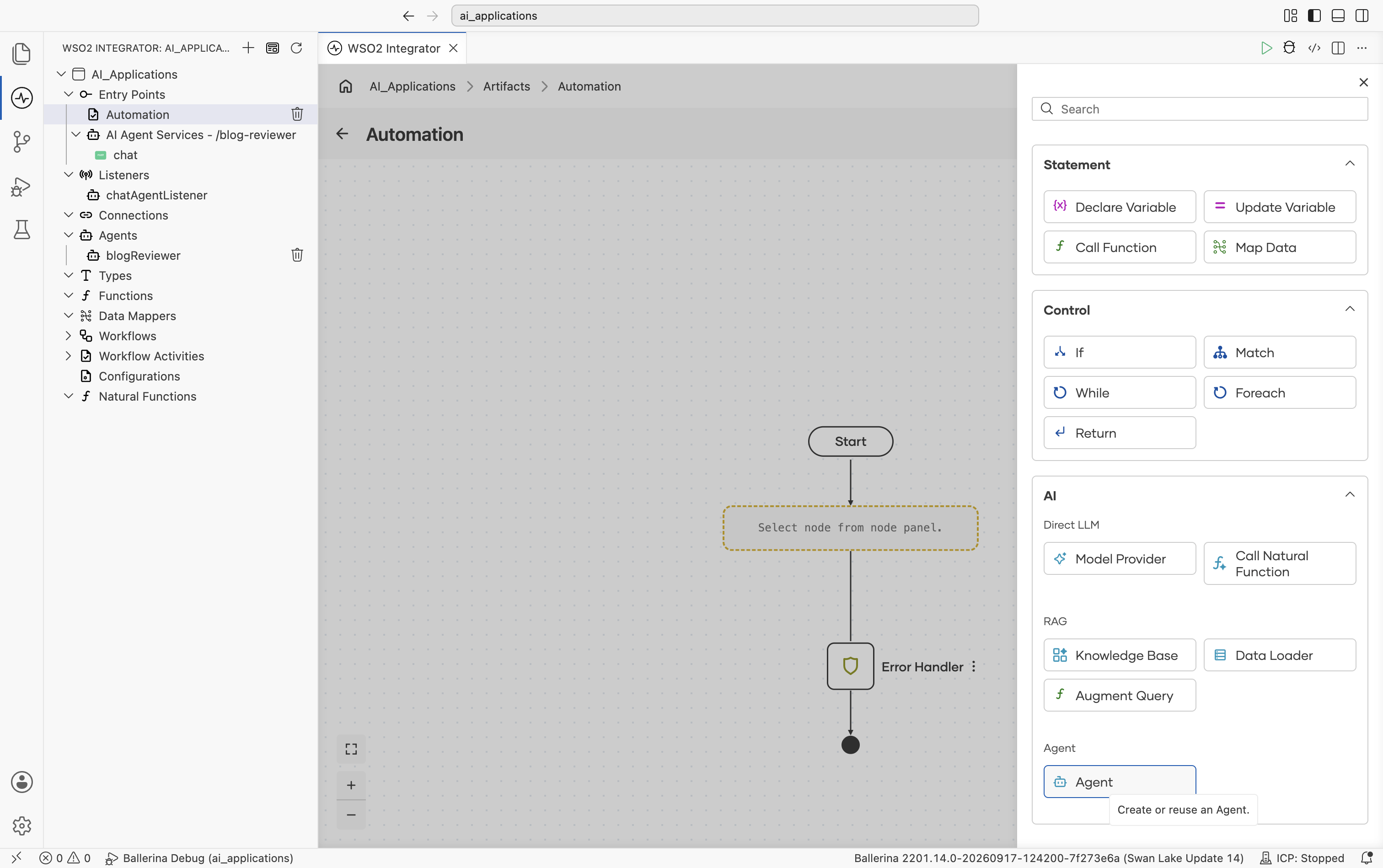Open Artifacts in the breadcrumb
The image size is (1383, 868).
pyautogui.click(x=506, y=86)
